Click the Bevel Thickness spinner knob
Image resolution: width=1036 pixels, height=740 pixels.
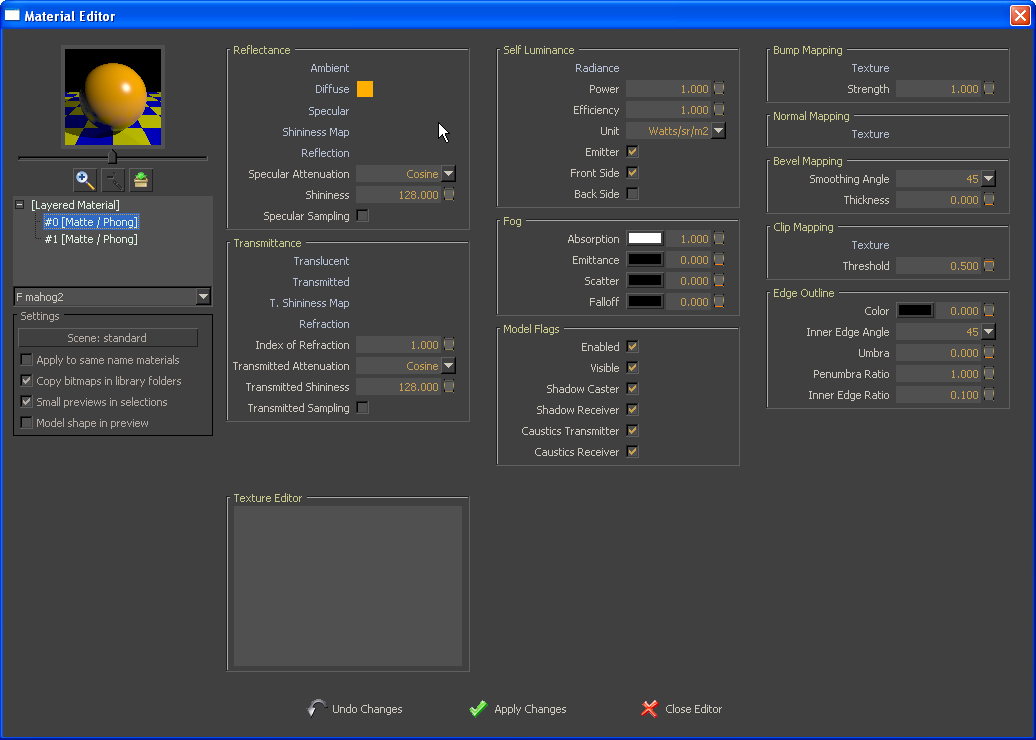pos(989,200)
